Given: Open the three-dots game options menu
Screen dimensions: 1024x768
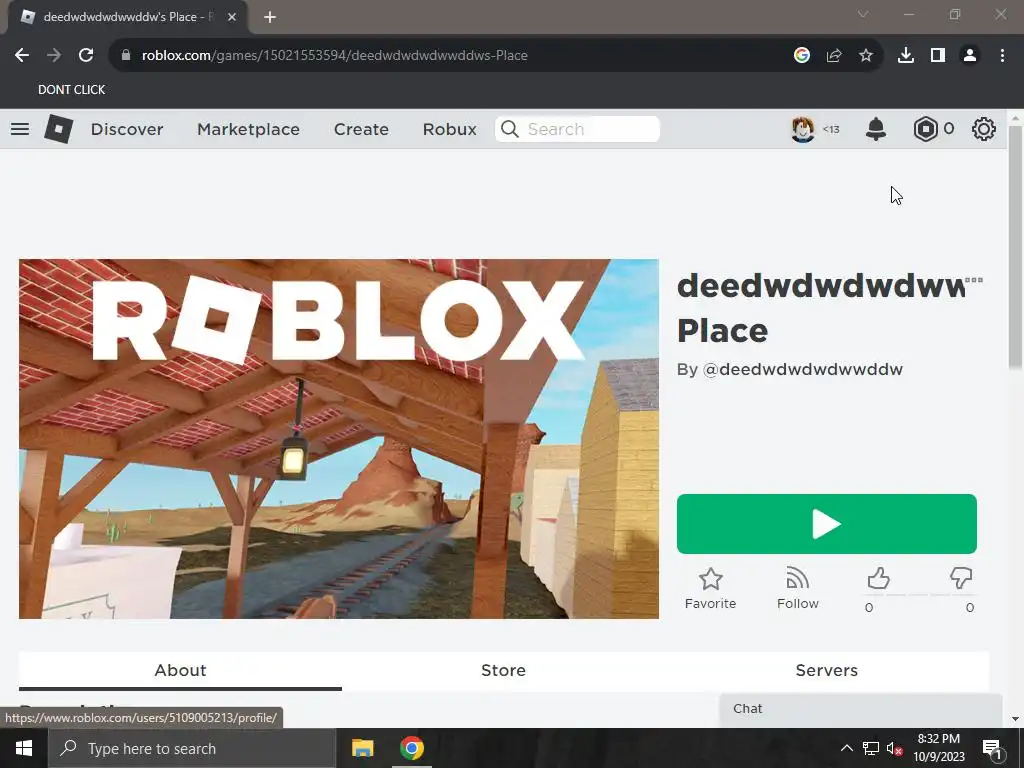Looking at the screenshot, I should (x=974, y=280).
